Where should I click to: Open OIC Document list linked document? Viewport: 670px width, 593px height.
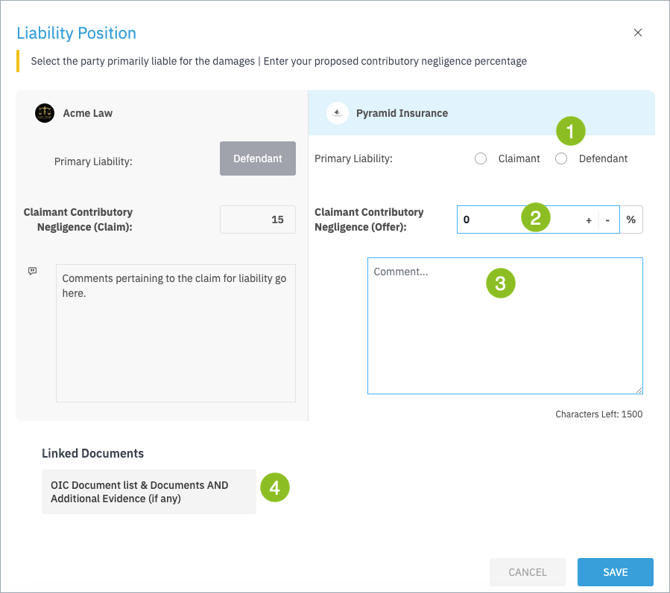click(x=149, y=492)
